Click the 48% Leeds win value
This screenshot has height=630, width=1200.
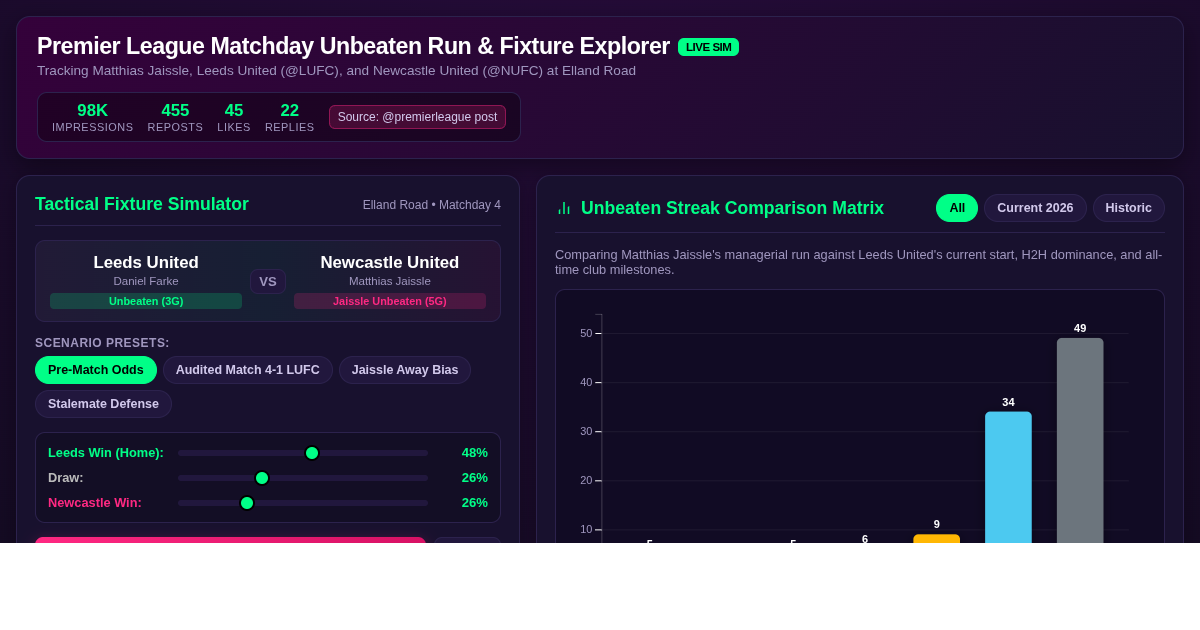pos(475,453)
